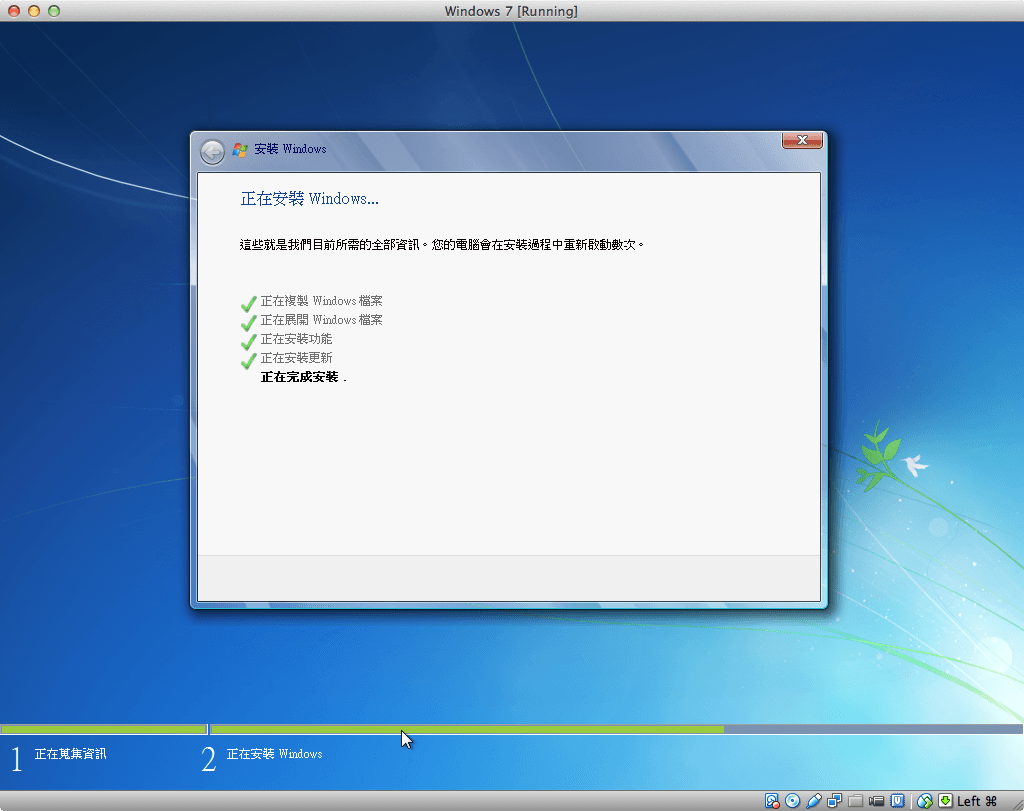Select the virtual displays status icon

point(834,800)
